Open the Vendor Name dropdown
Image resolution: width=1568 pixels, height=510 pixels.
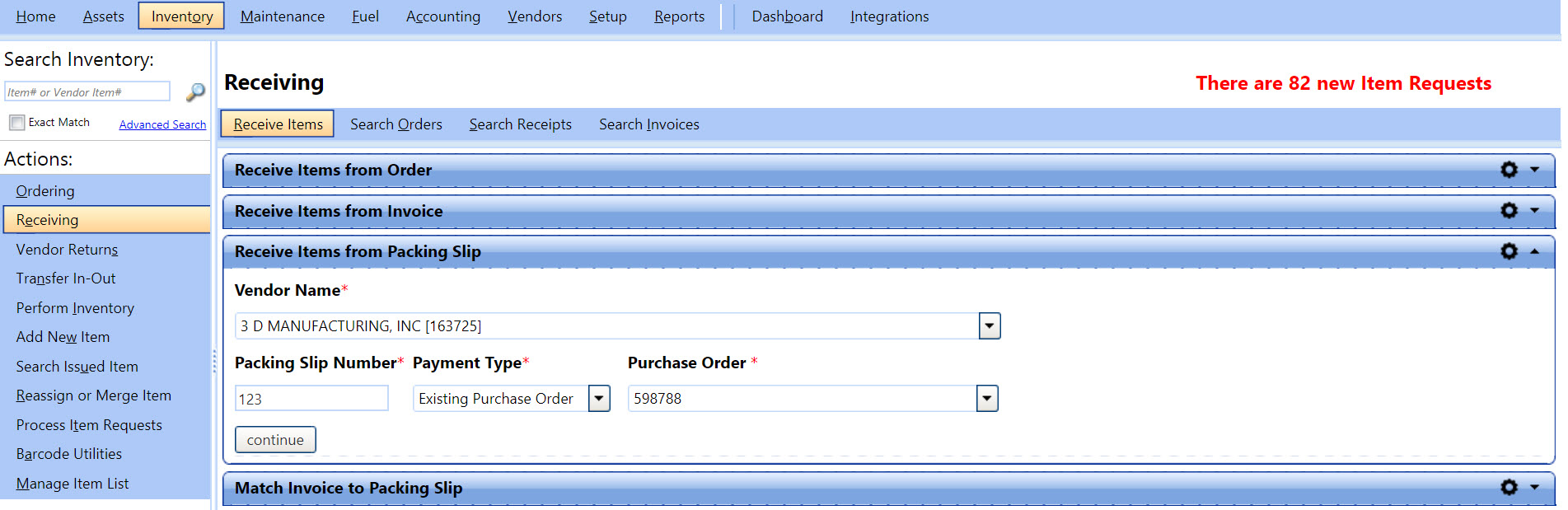coord(989,326)
